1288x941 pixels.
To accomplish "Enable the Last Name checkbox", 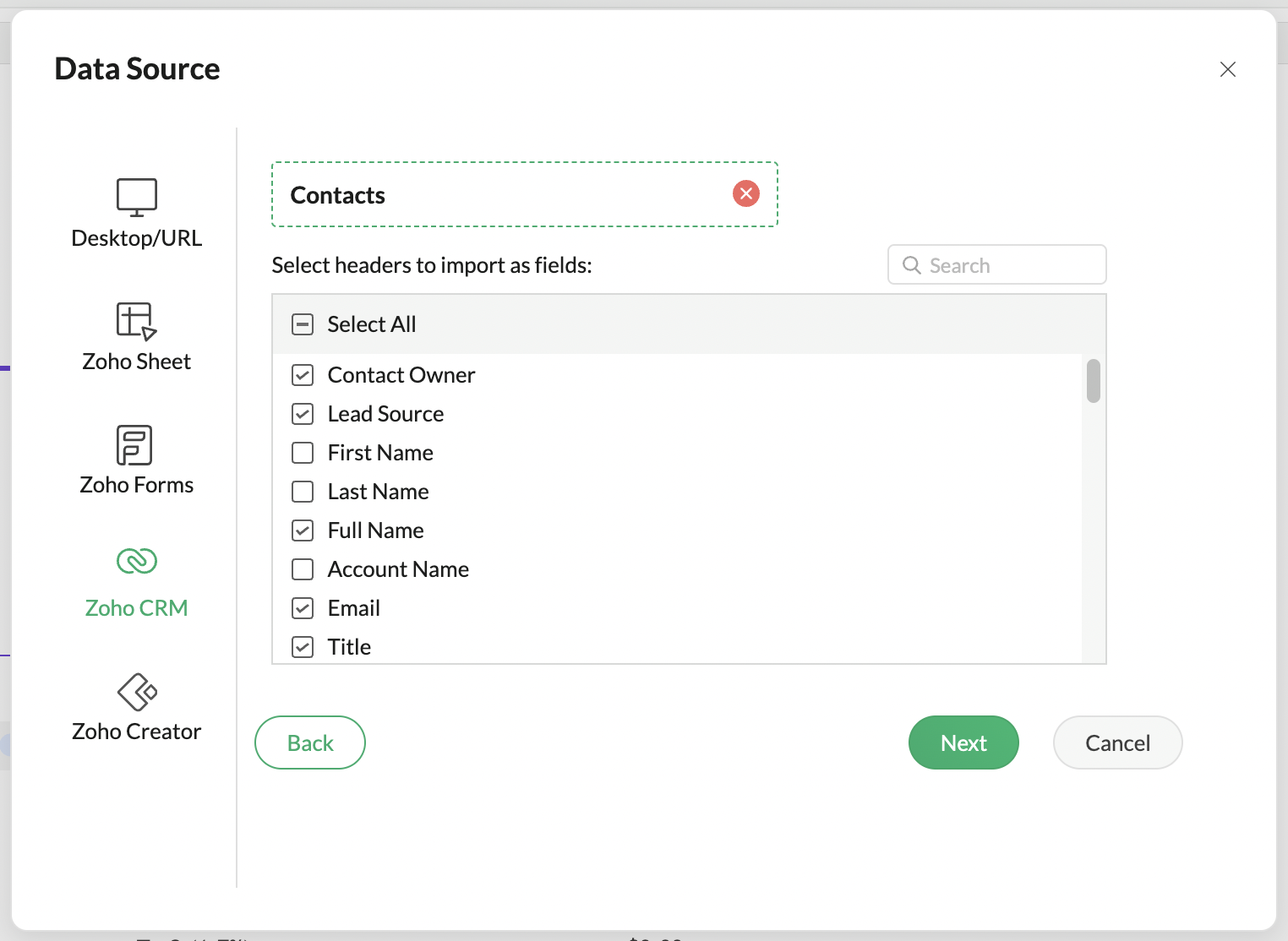I will tap(303, 492).
